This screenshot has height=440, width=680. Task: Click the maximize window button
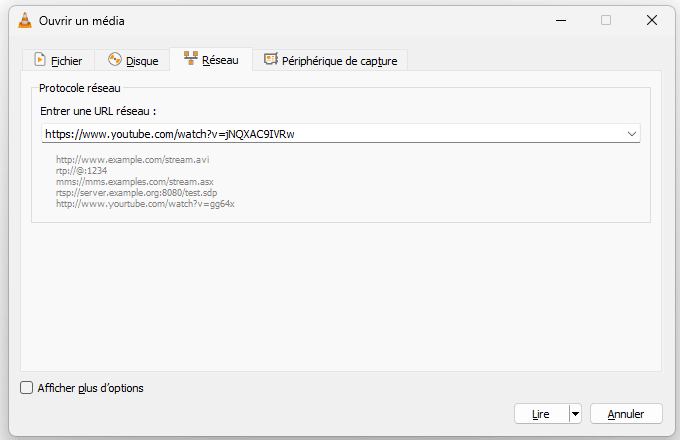point(605,20)
